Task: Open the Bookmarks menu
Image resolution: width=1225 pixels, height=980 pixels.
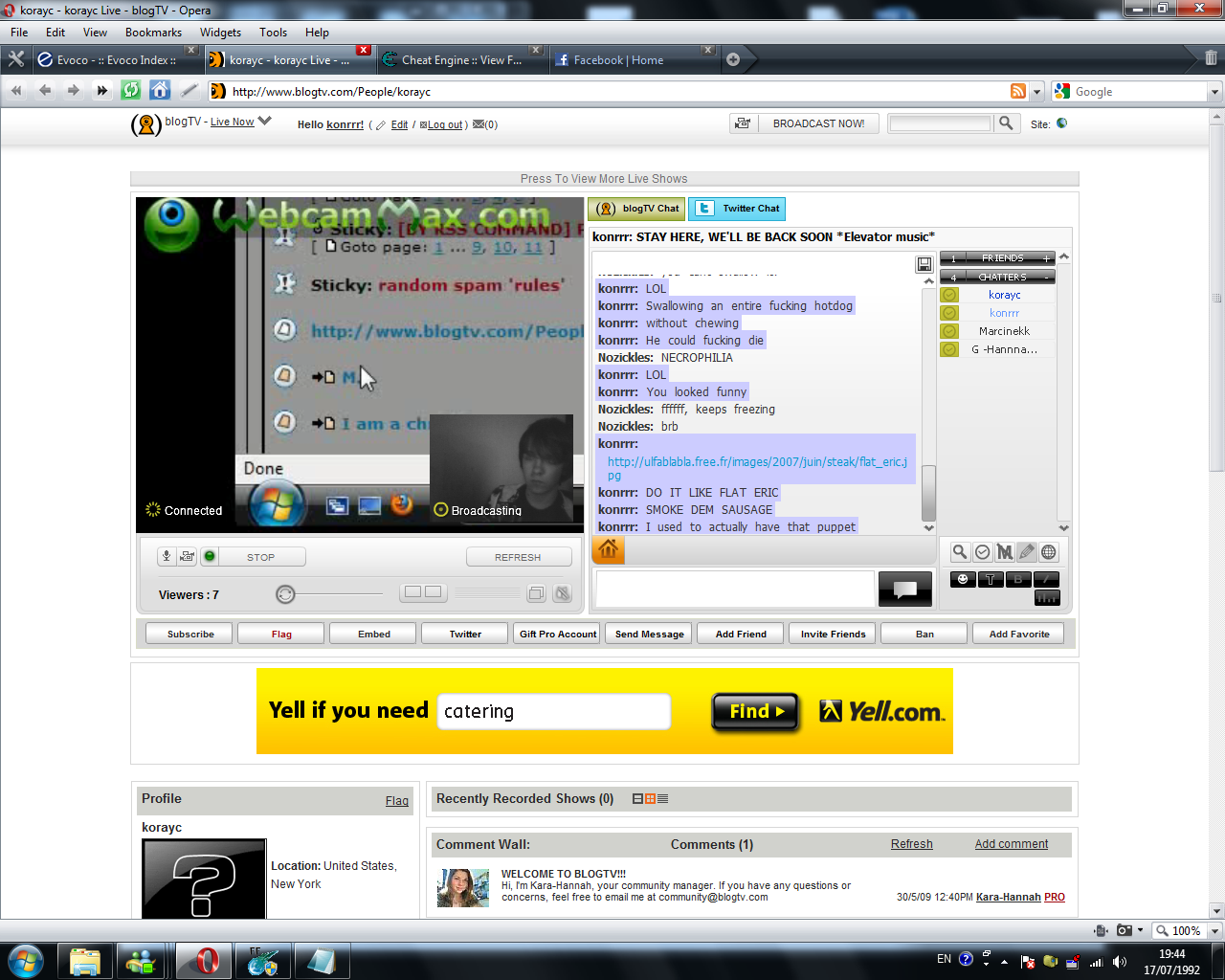Action: coord(153,33)
